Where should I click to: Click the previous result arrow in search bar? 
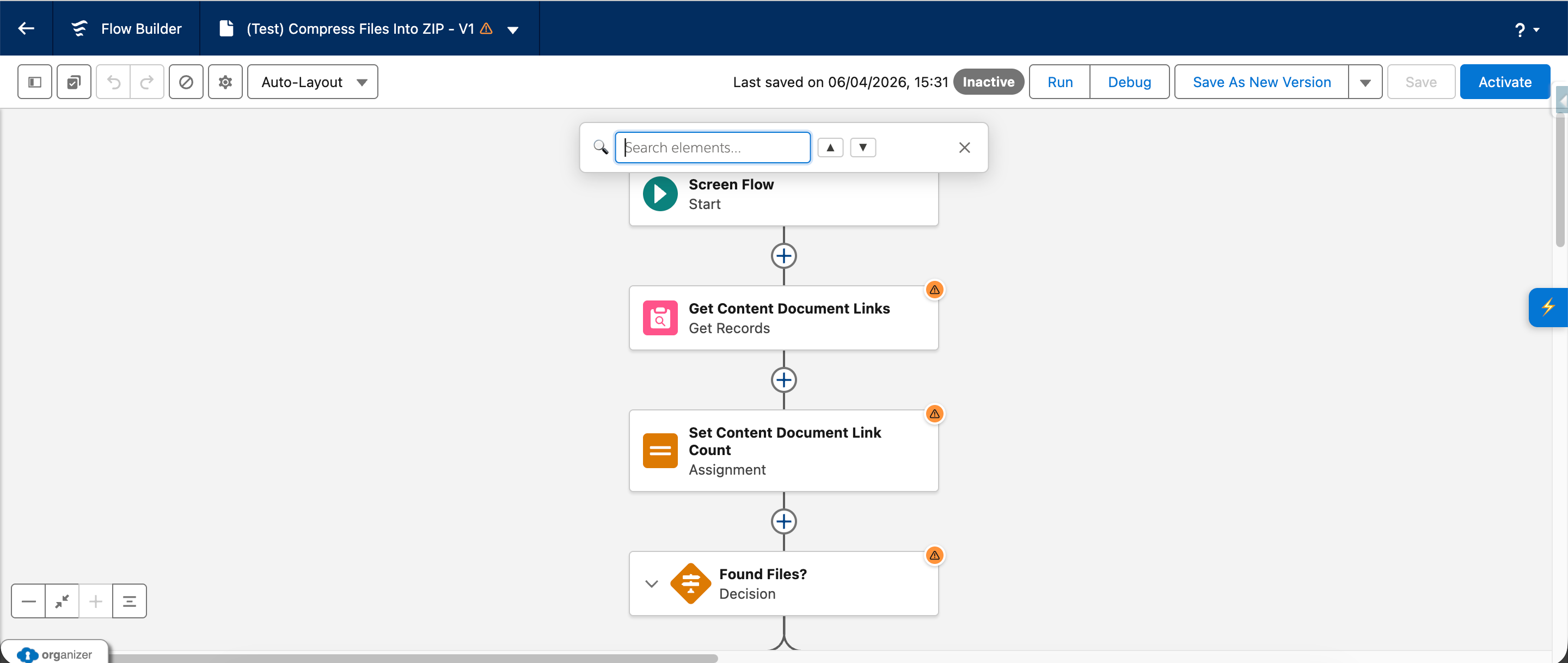(x=830, y=148)
